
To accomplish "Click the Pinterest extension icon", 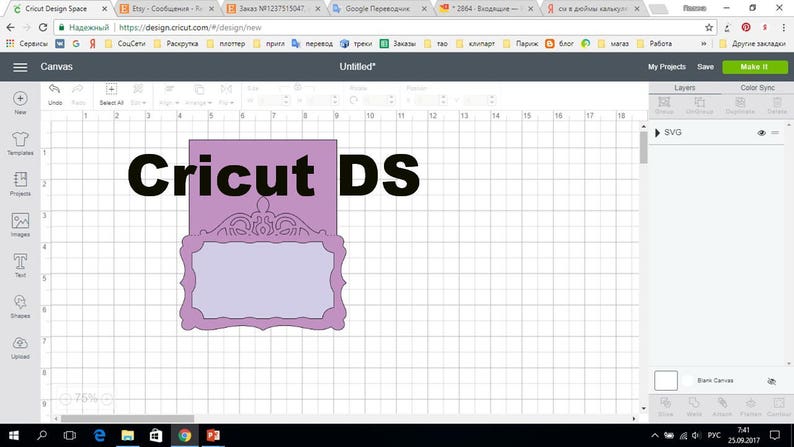I will click(x=745, y=27).
